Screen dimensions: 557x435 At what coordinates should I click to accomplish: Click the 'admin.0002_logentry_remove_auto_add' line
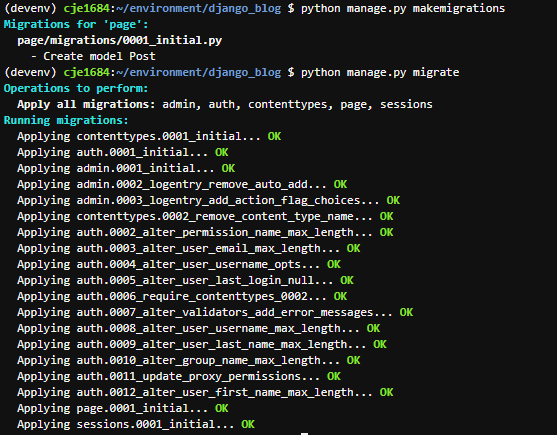182,184
